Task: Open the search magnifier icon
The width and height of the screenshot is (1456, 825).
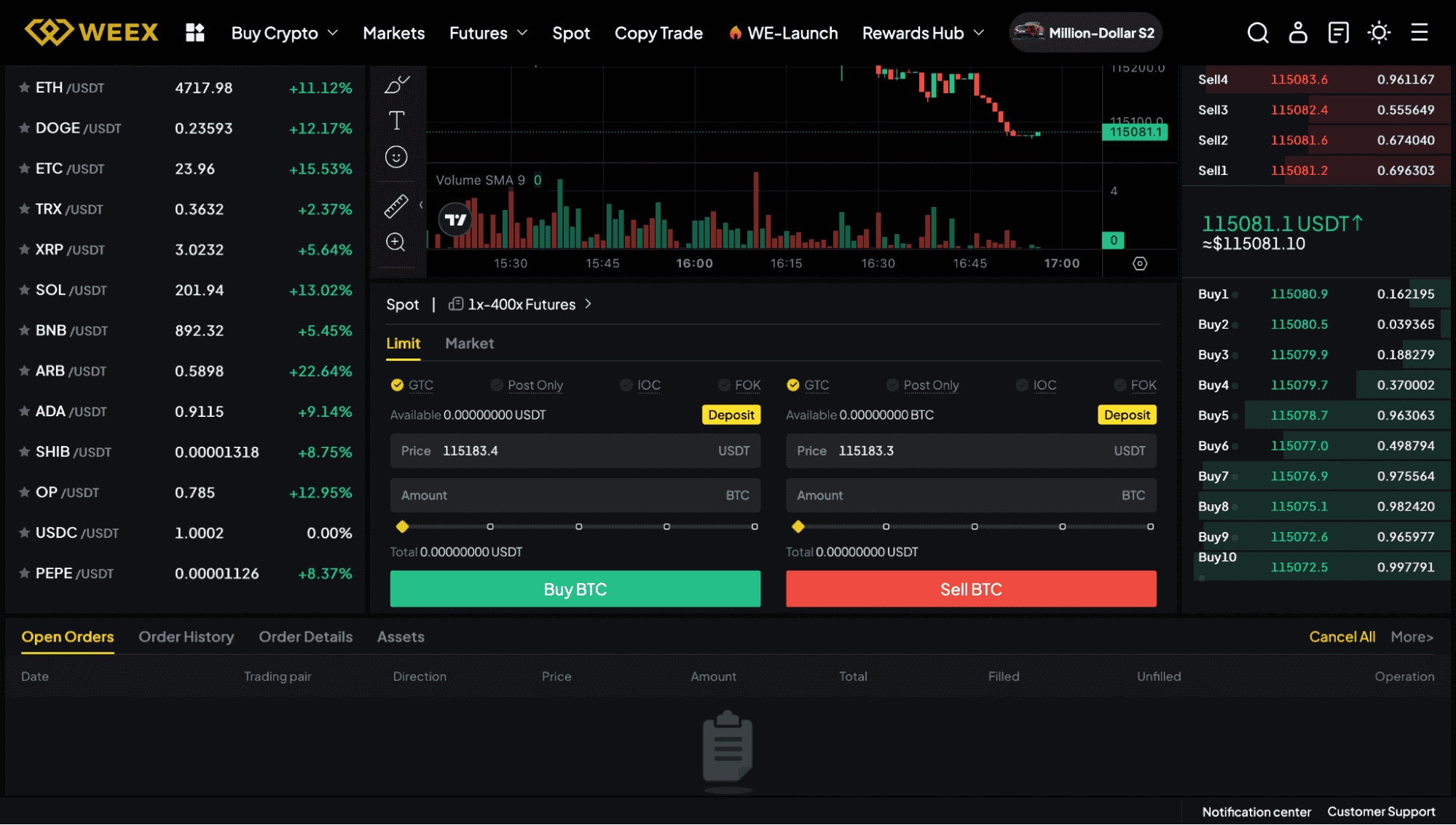Action: 1258,33
